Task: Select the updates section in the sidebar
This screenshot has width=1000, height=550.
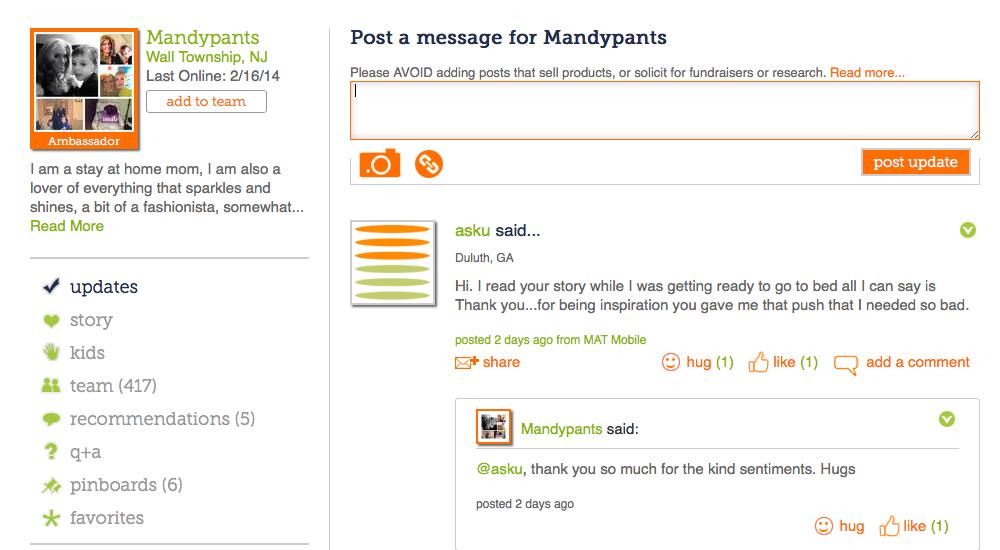Action: click(104, 287)
